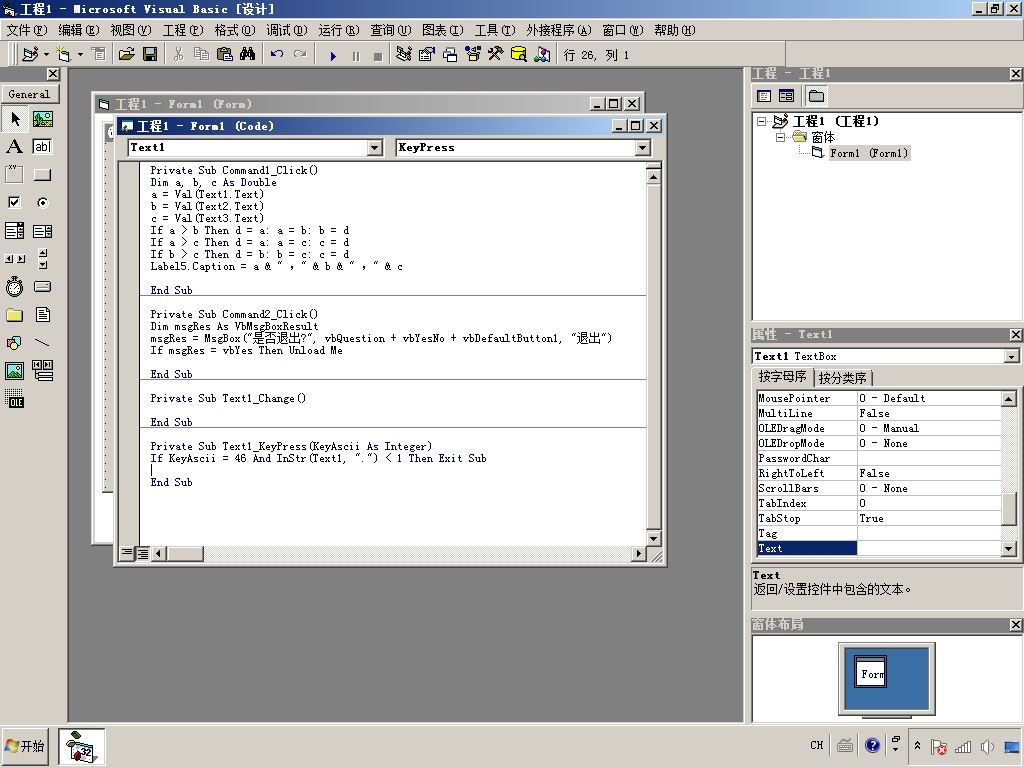This screenshot has height=768, width=1024.
Task: Click the Add Standard EXE Project toolbar icon
Action: [30, 55]
